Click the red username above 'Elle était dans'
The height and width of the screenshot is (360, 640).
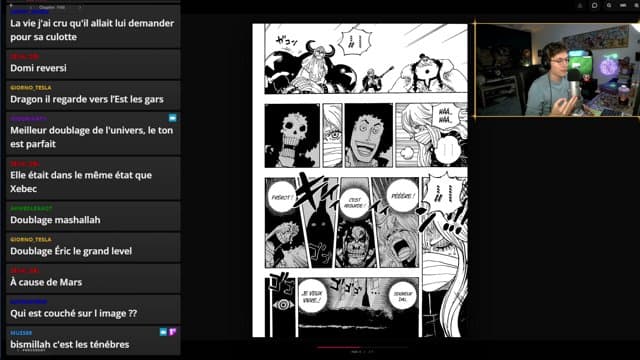click(x=25, y=164)
